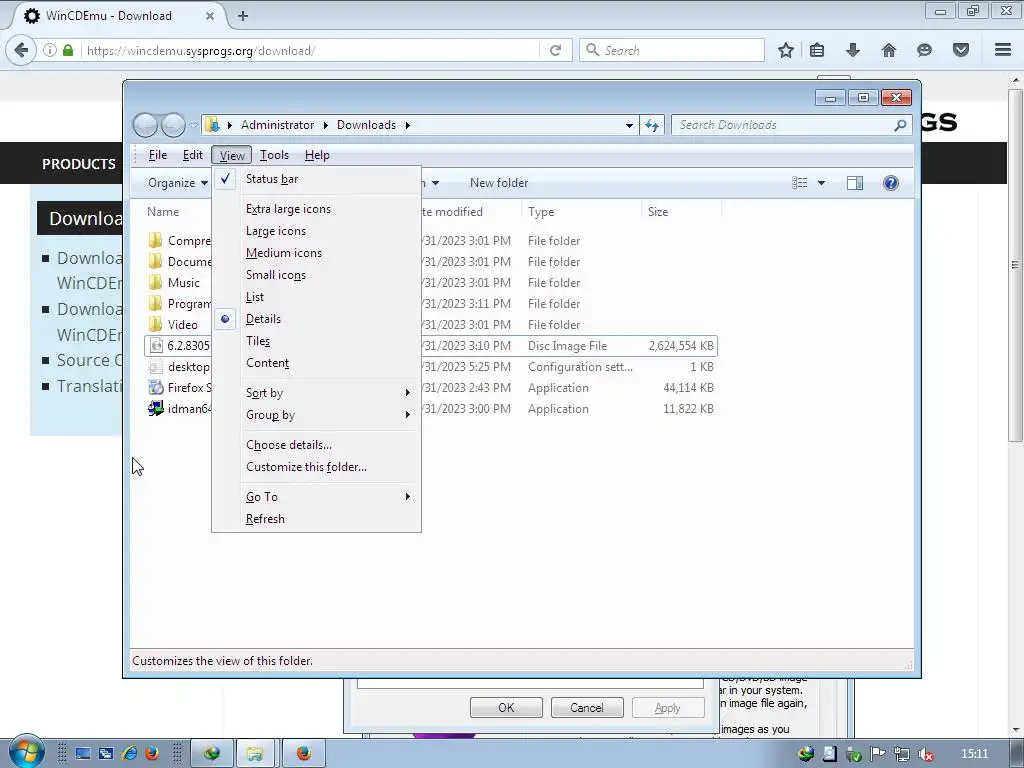1024x768 pixels.
Task: Open view options dropdown arrow
Action: tap(821, 183)
